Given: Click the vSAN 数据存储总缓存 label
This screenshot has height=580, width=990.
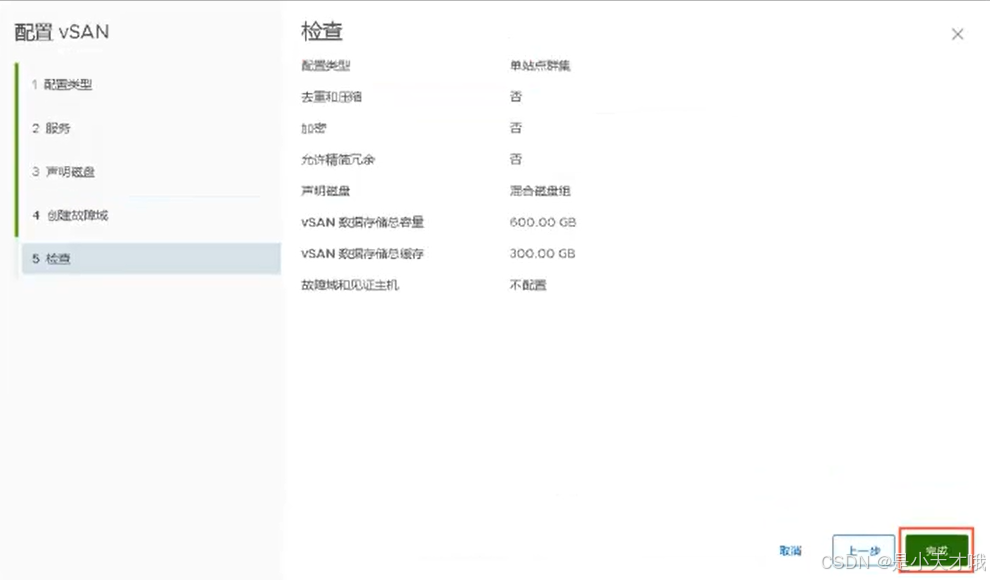Looking at the screenshot, I should 362,254.
